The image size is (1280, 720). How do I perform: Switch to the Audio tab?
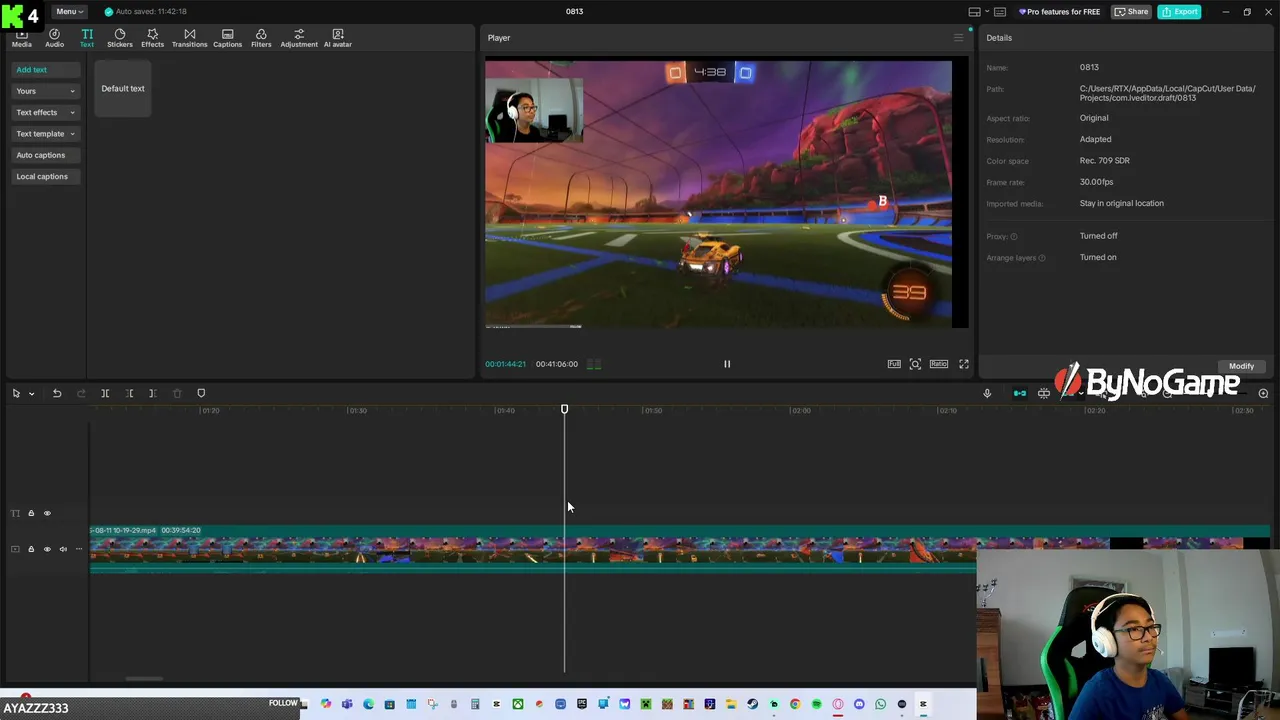(54, 38)
